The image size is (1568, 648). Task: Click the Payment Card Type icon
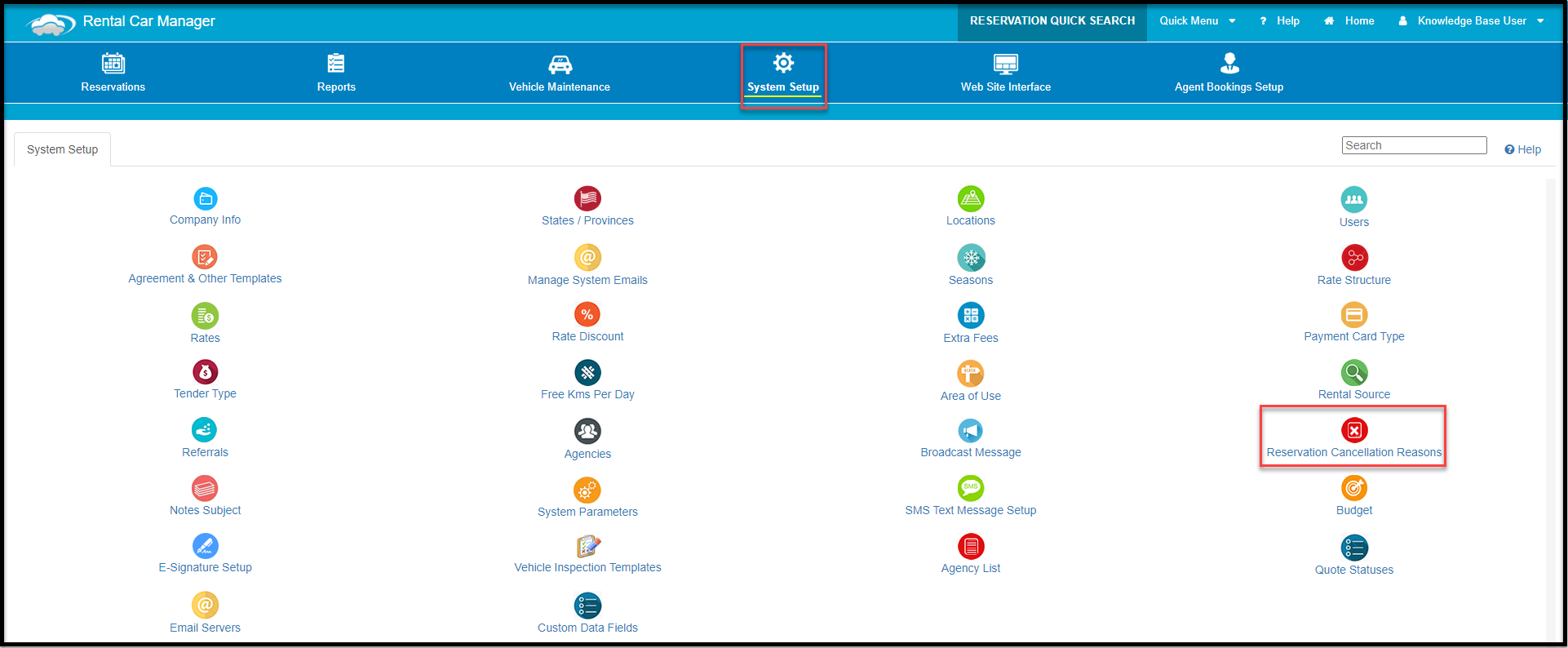tap(1354, 314)
